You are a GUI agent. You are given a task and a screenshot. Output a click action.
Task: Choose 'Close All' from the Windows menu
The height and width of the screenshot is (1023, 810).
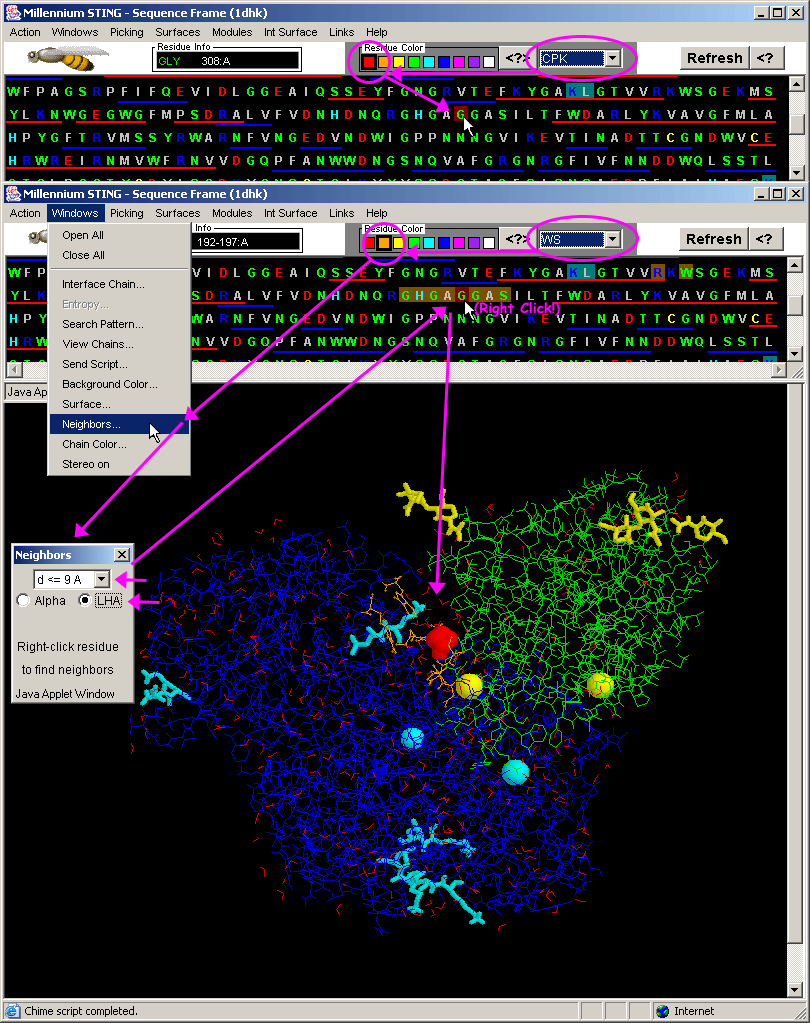[119, 255]
